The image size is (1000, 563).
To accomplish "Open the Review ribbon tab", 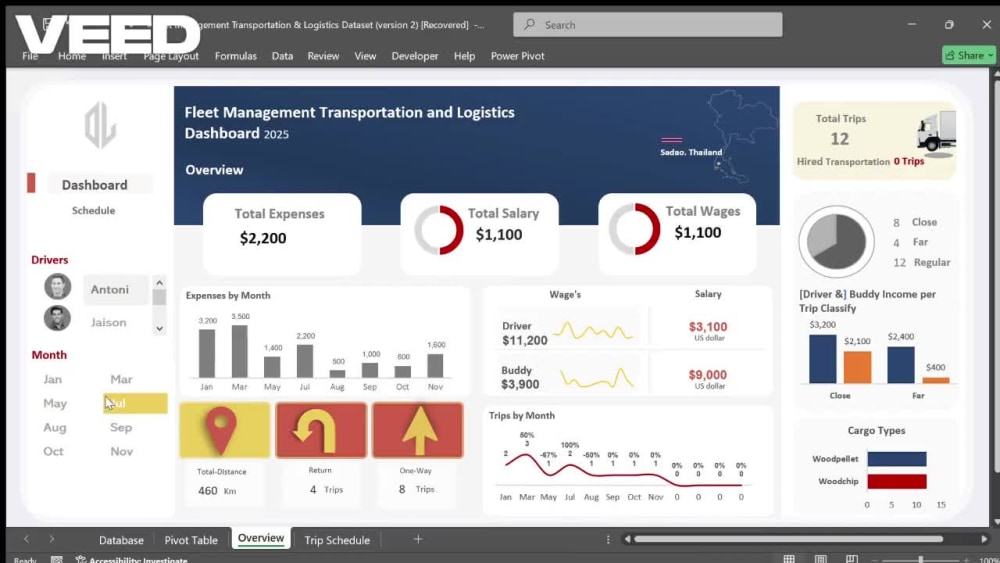I will click(x=323, y=56).
